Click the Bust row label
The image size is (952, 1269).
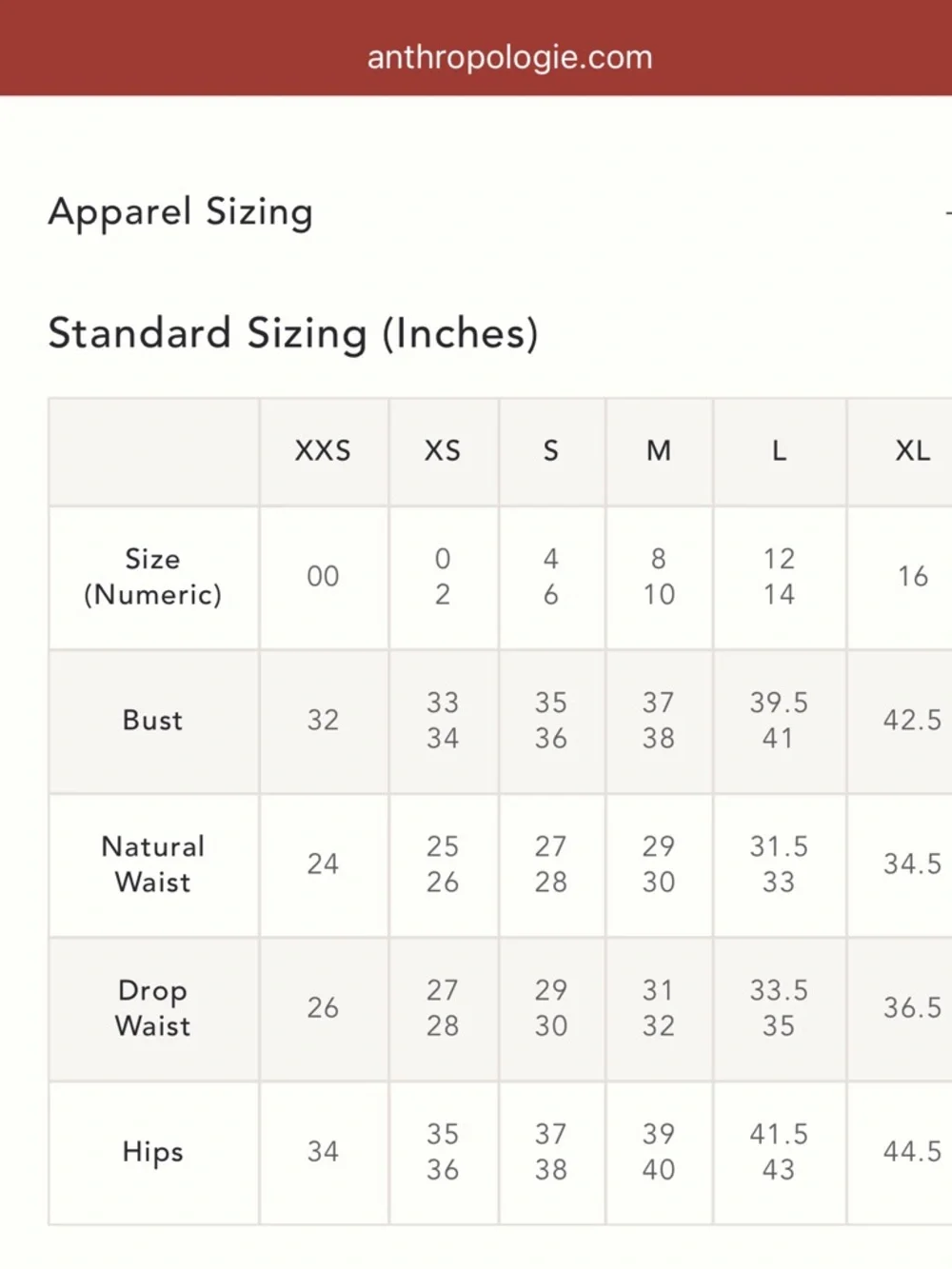(152, 721)
